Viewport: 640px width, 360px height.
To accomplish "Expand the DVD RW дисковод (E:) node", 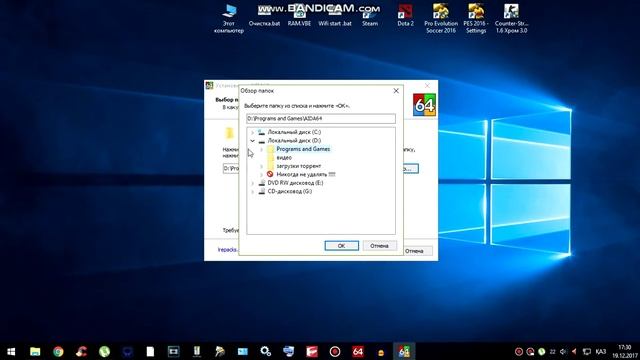I will pyautogui.click(x=252, y=183).
